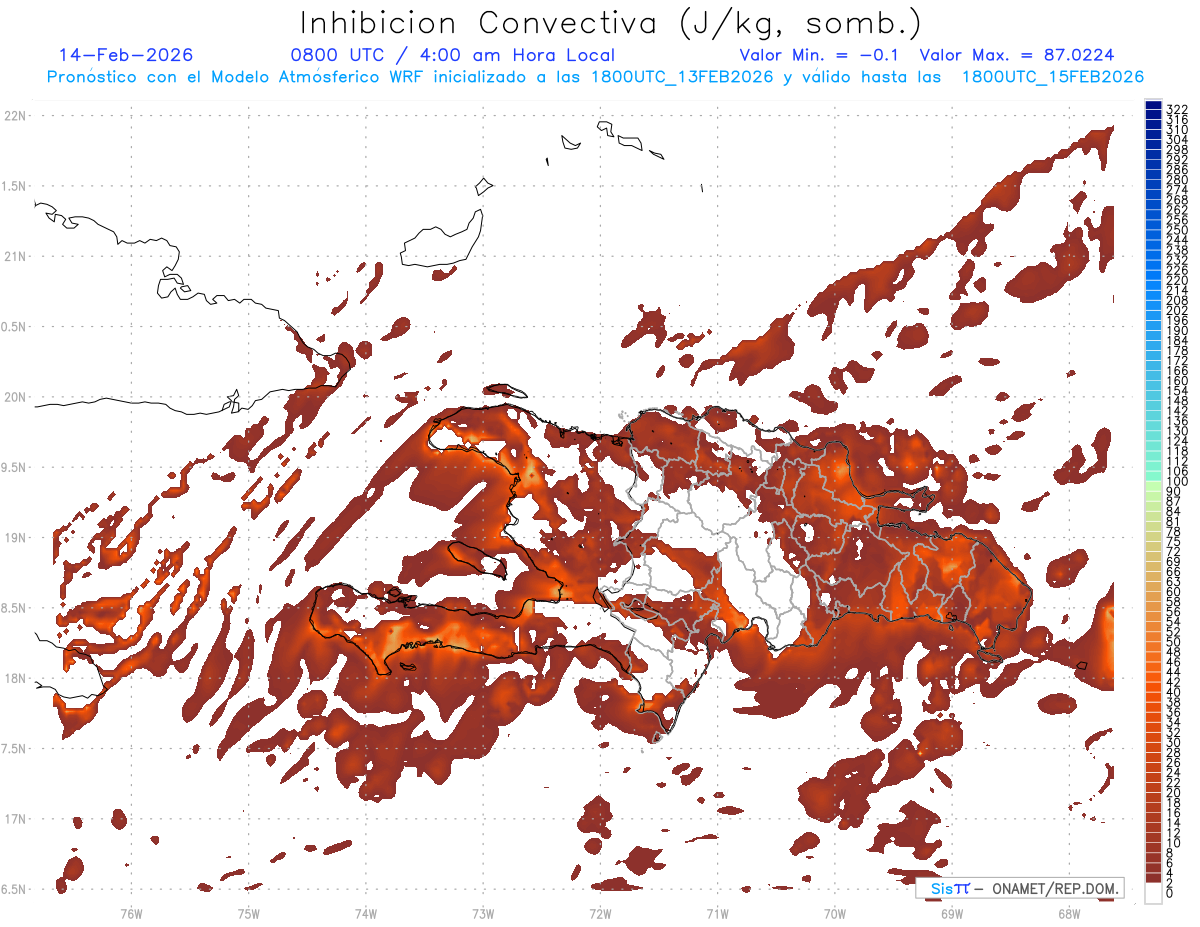The height and width of the screenshot is (927, 1200).
Task: Click the "202" value on the color scale
Action: [1177, 310]
